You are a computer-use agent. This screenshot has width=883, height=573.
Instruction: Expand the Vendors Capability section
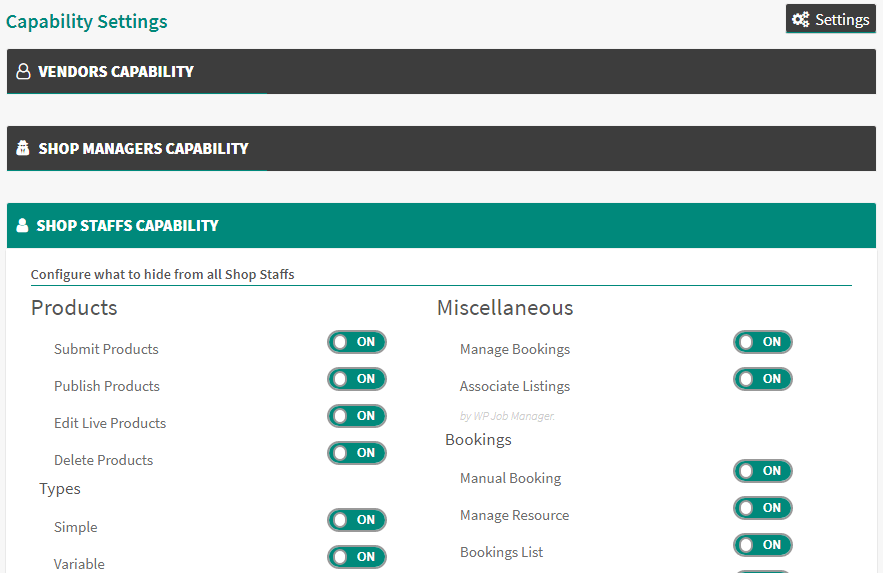(441, 71)
